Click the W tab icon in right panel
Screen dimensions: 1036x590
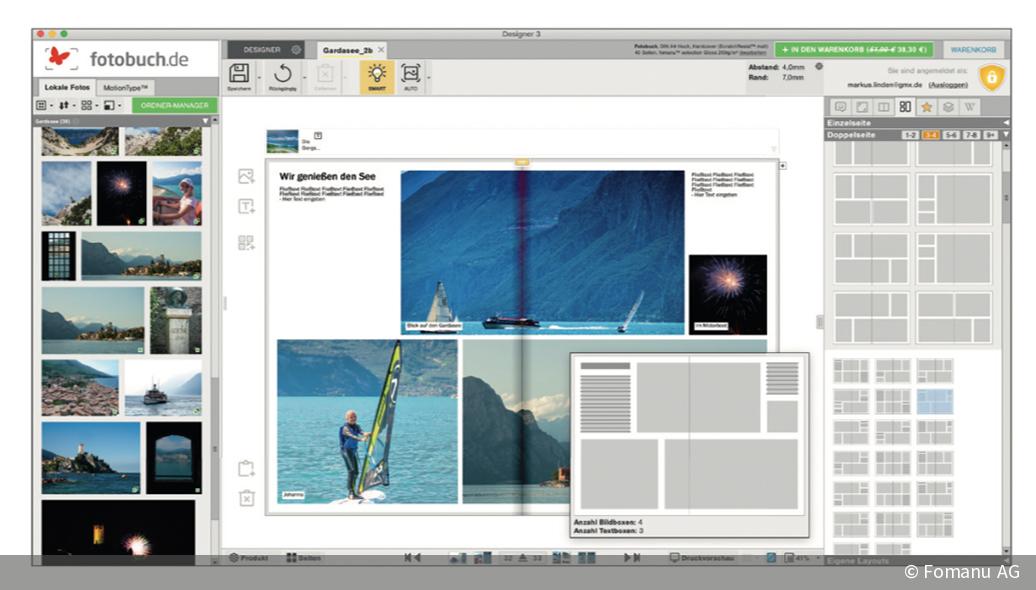(x=969, y=107)
